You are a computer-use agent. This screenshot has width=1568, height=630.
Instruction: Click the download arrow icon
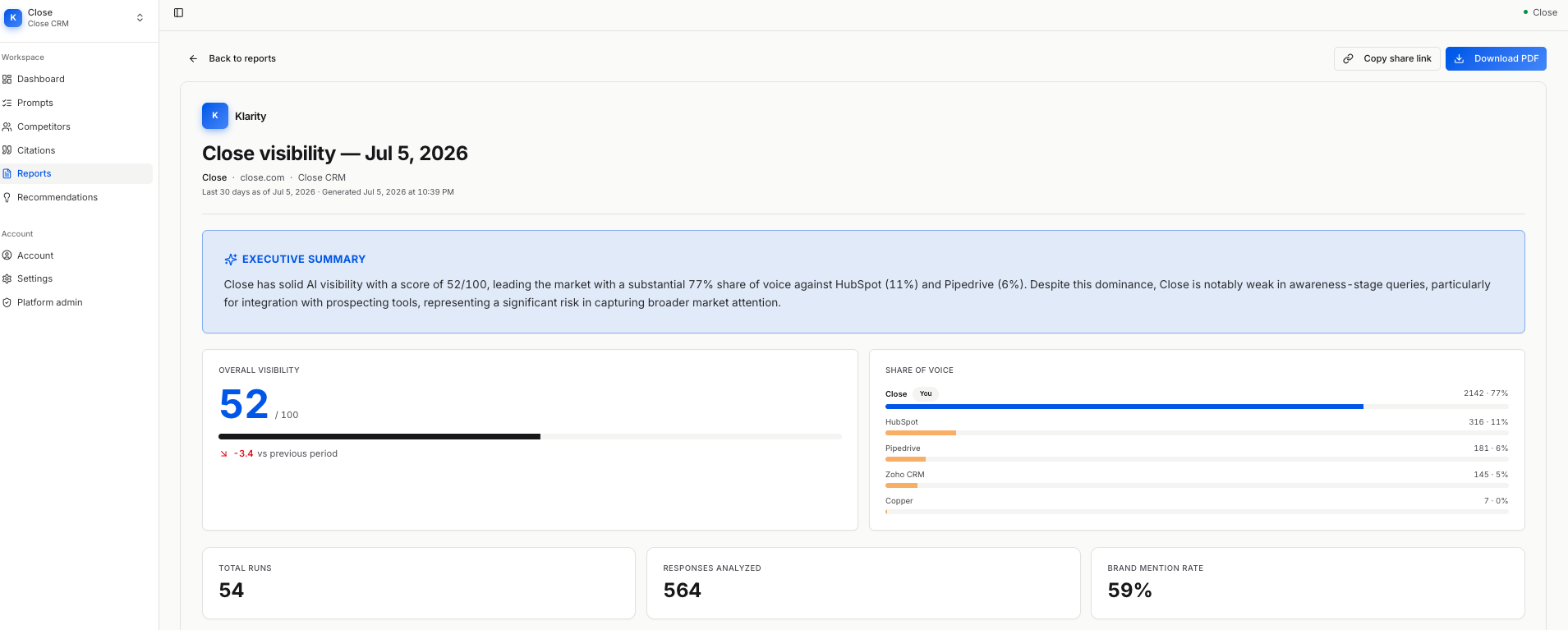(x=1460, y=58)
